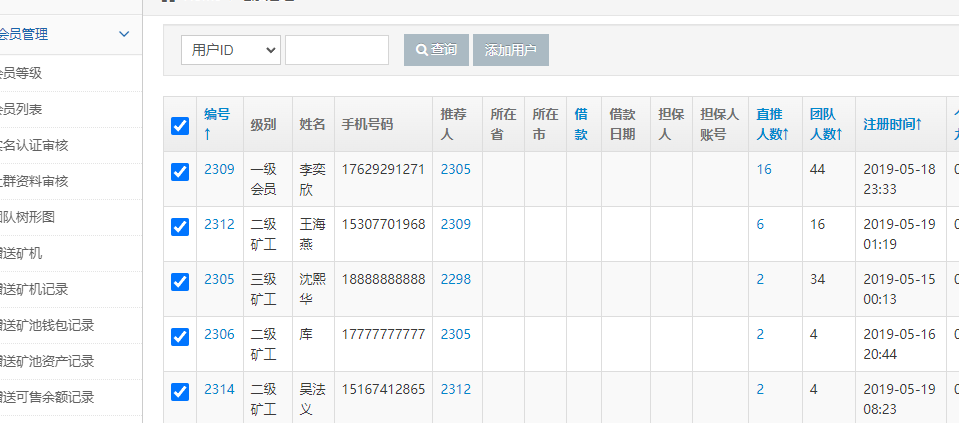This screenshot has width=959, height=423.
Task: Select name cell 王海燕
Action: [x=313, y=234]
